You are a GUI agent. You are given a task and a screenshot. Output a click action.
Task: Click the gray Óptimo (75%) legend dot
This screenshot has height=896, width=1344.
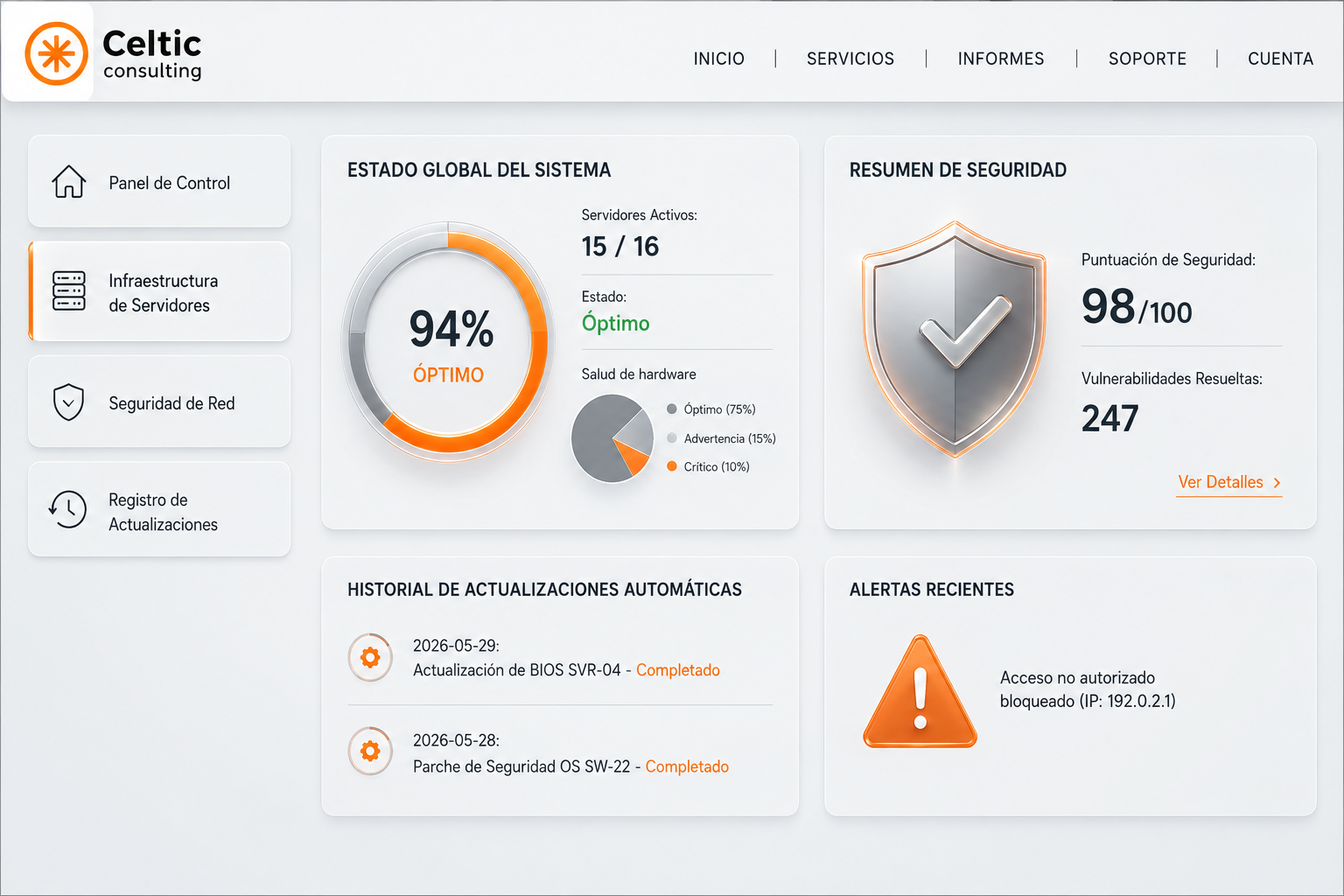(x=672, y=409)
